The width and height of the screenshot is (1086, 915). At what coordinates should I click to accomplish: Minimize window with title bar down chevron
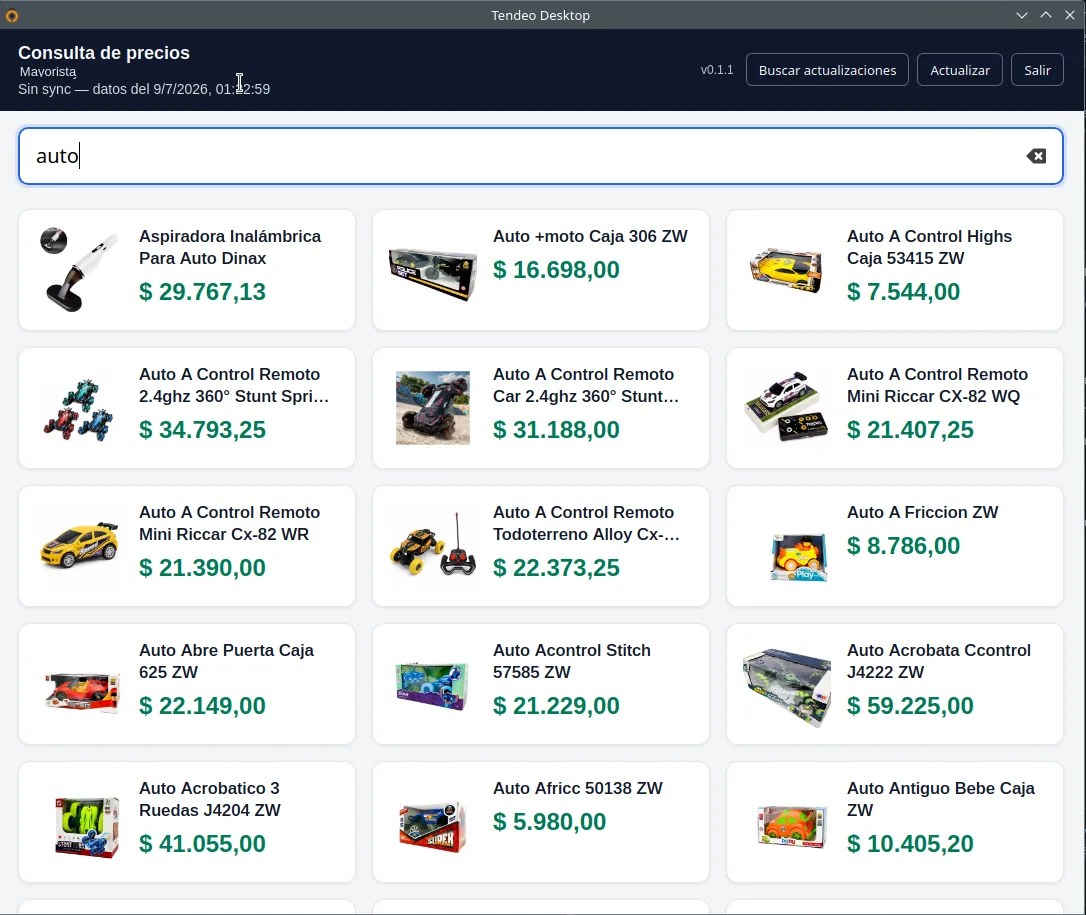[1022, 15]
